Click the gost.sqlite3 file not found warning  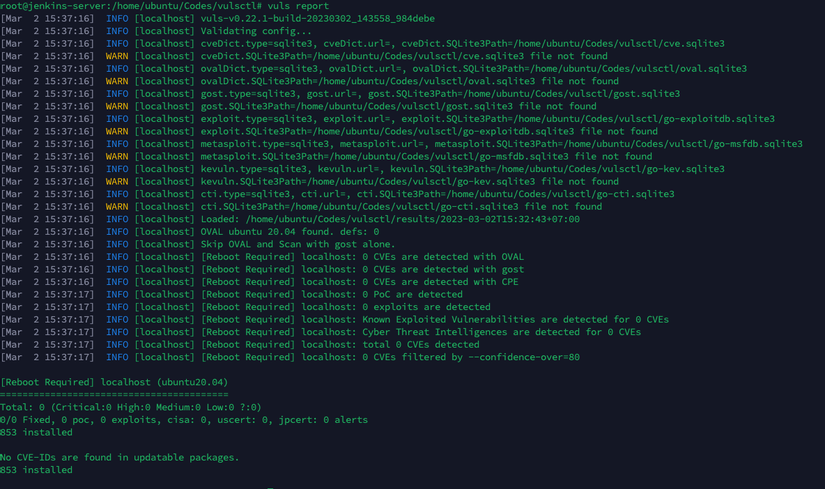tap(398, 106)
